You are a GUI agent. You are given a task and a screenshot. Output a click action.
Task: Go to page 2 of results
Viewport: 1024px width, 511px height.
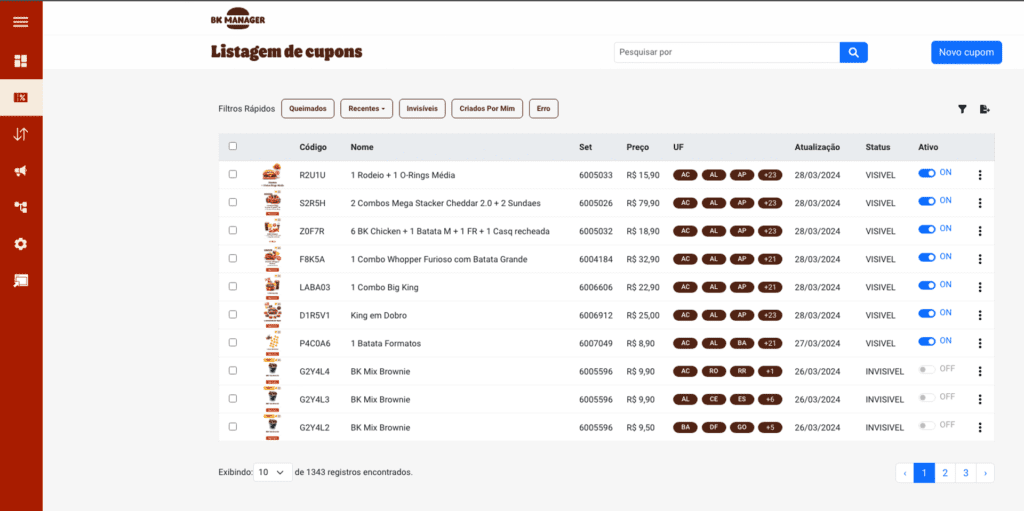[x=945, y=472]
